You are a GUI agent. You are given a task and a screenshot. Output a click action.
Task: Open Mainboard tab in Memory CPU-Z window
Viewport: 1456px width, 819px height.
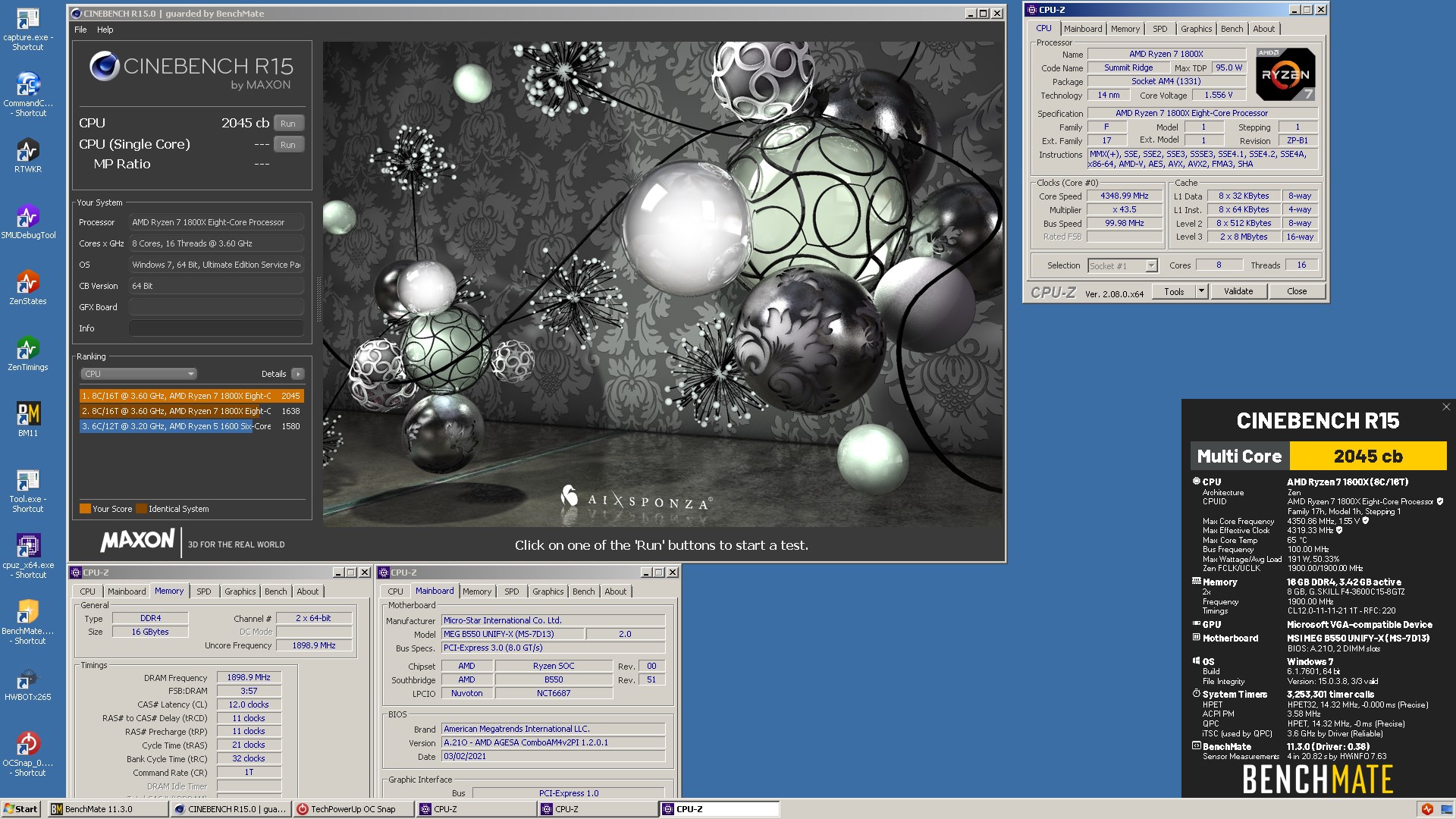[127, 591]
